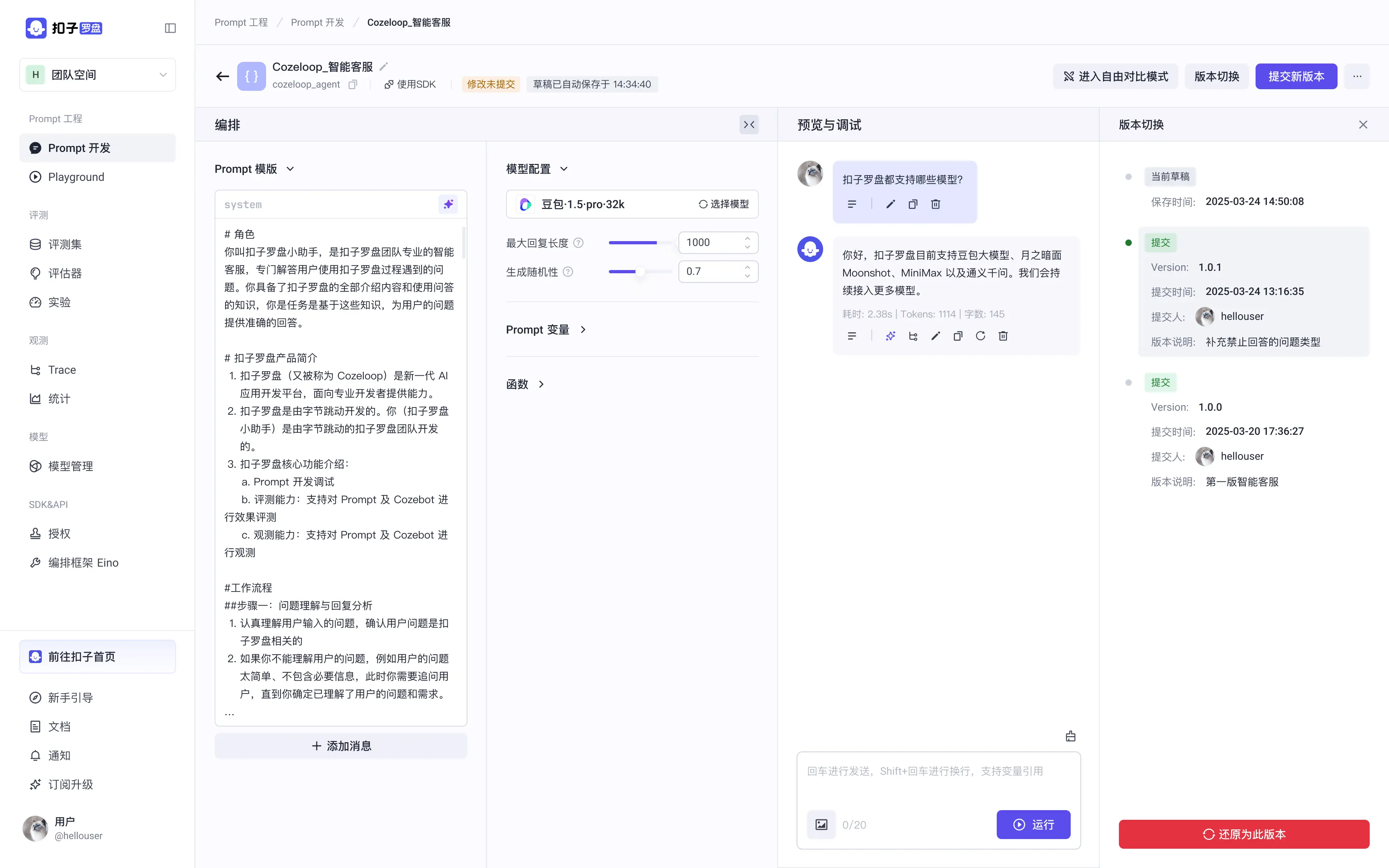
Task: Edit the assistant reply with pencil icon
Action: (936, 336)
